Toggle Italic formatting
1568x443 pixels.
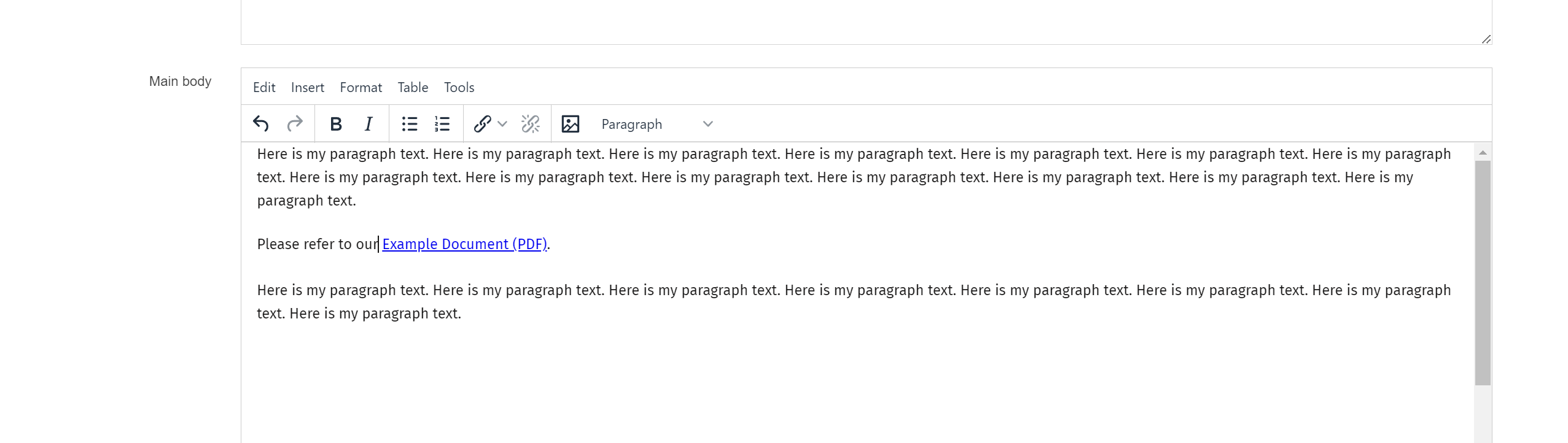pyautogui.click(x=369, y=124)
